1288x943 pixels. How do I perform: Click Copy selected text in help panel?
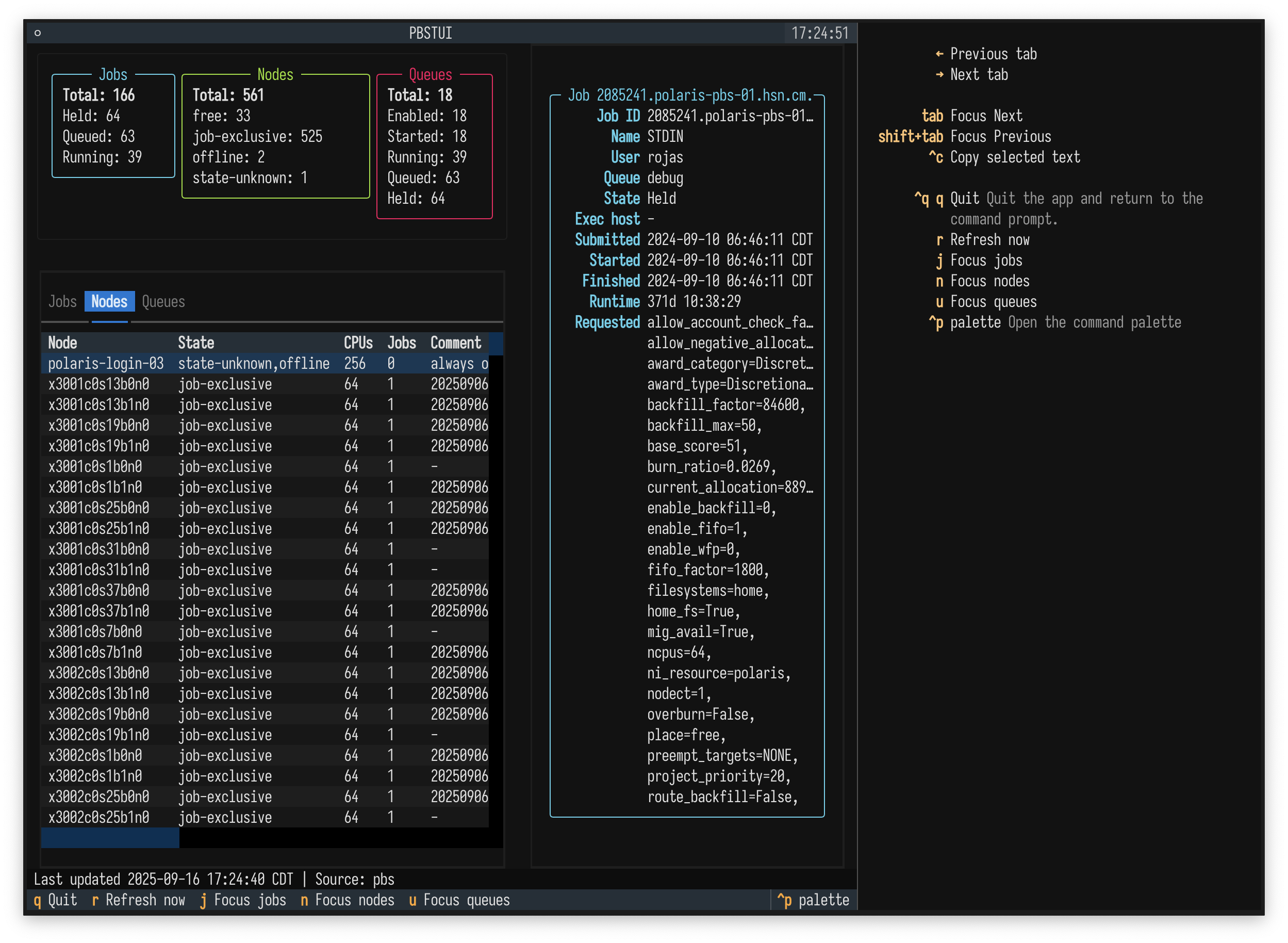point(1015,157)
